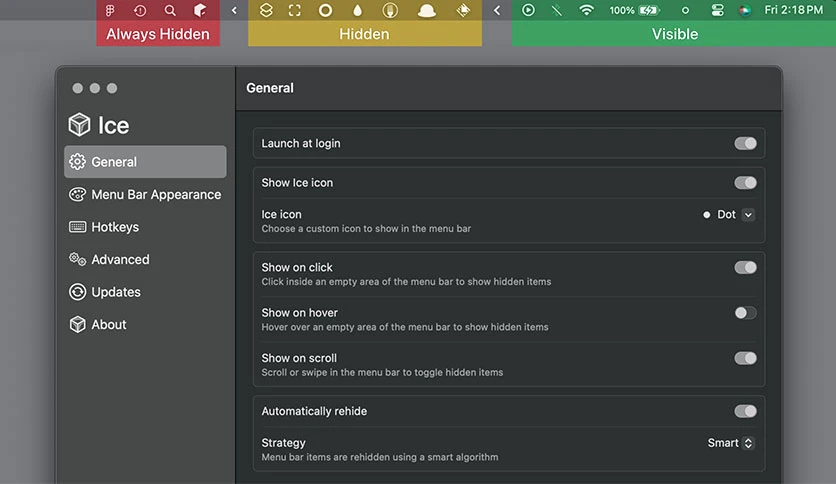This screenshot has height=484, width=836.
Task: Click 'Scroll or swipe in the menu bar' text
Action: click(x=382, y=373)
